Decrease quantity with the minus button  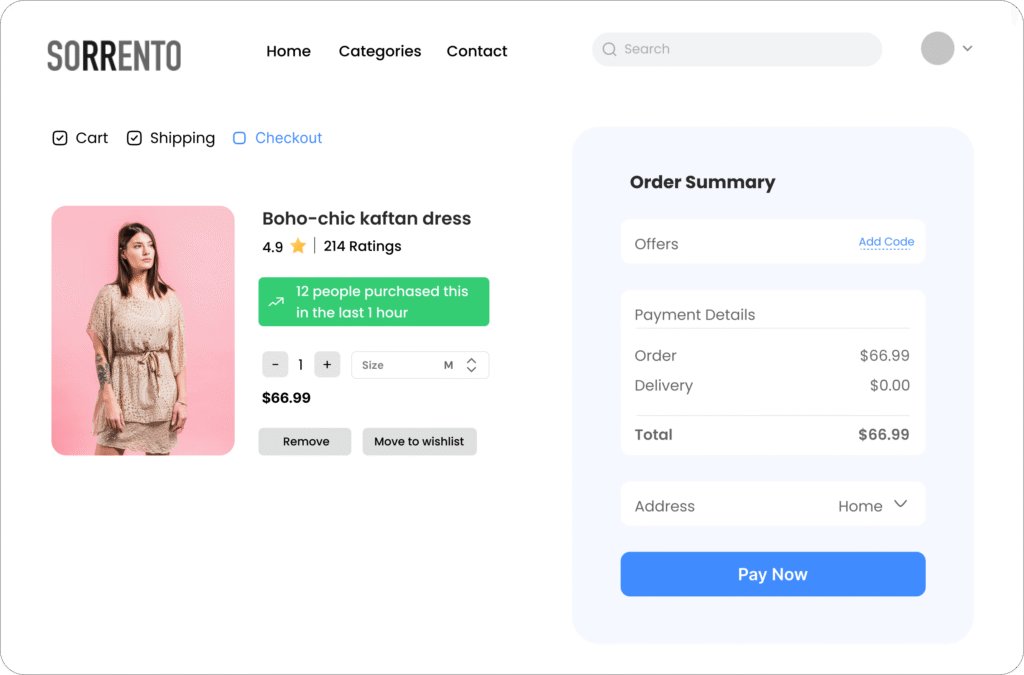click(275, 365)
